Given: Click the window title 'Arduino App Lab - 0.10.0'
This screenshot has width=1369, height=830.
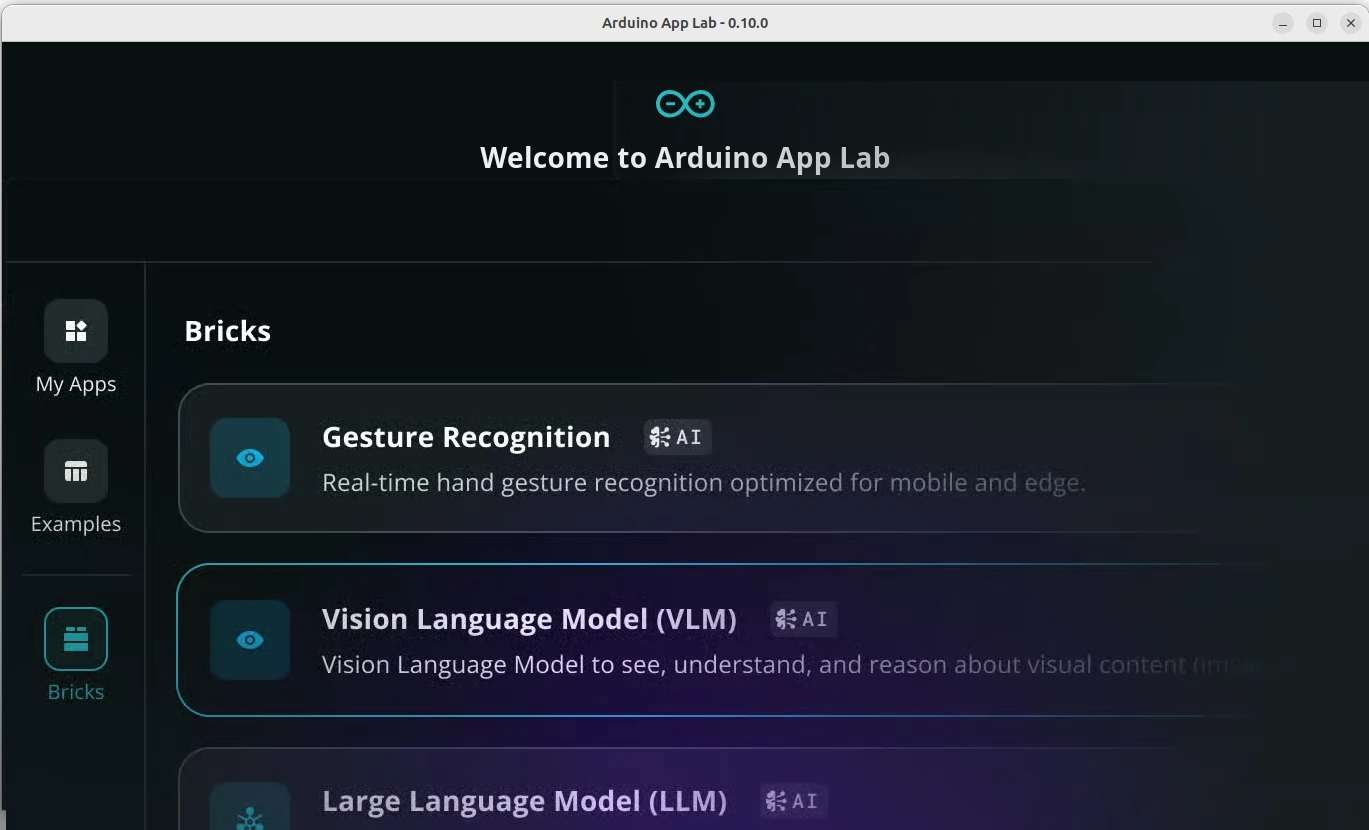Looking at the screenshot, I should coord(685,23).
